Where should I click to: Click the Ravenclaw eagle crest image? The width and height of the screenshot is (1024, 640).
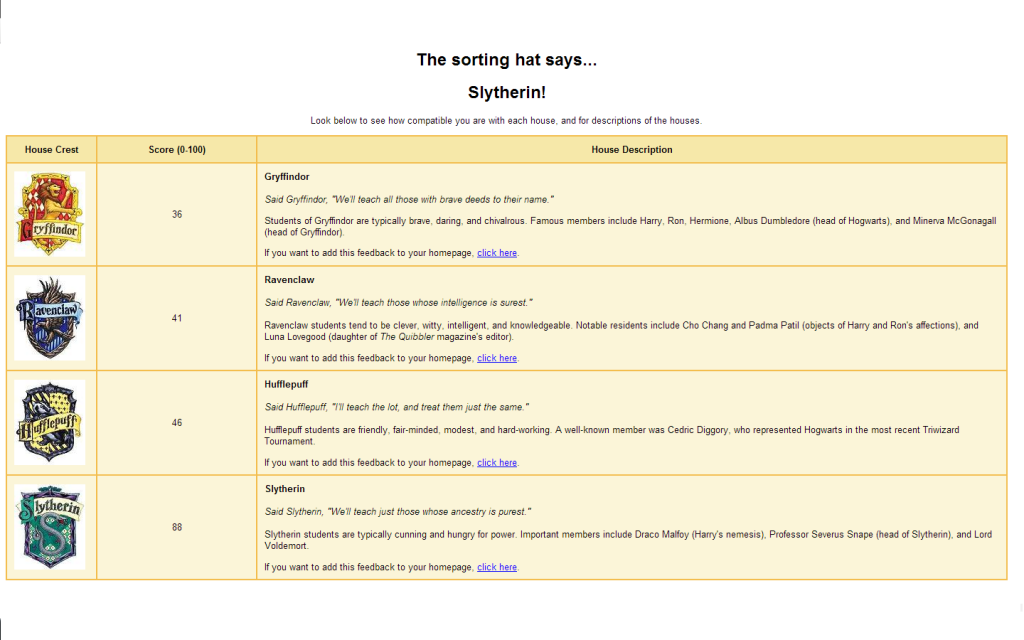point(50,318)
